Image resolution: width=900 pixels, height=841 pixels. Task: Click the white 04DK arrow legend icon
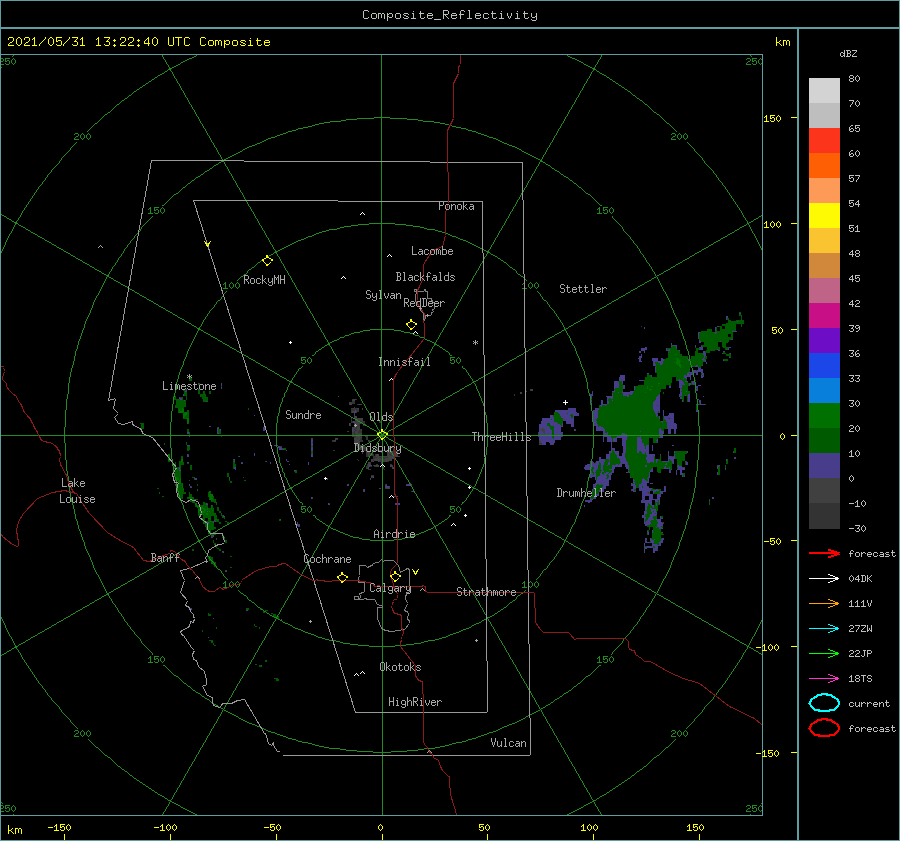(x=824, y=578)
